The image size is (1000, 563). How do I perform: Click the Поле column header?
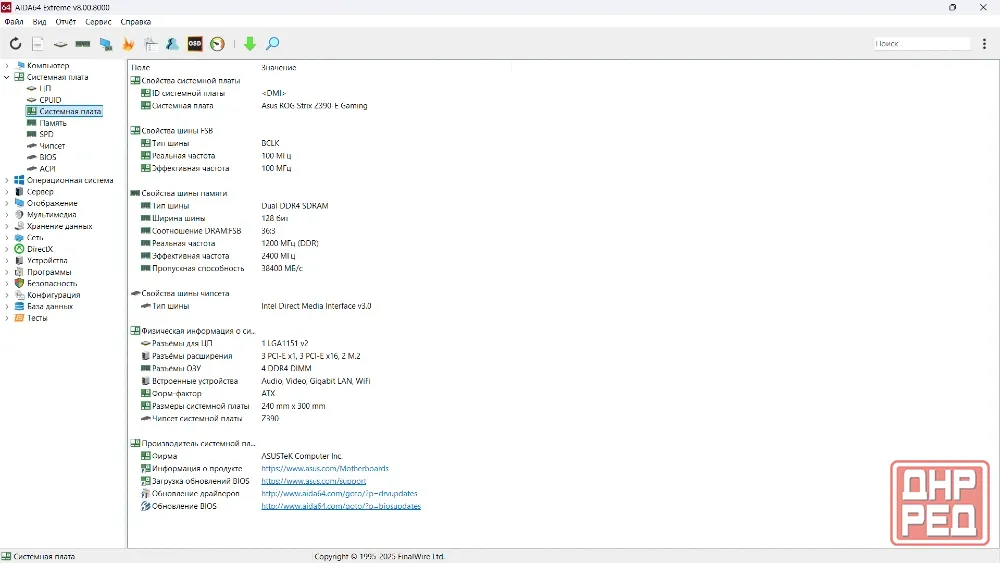[140, 67]
